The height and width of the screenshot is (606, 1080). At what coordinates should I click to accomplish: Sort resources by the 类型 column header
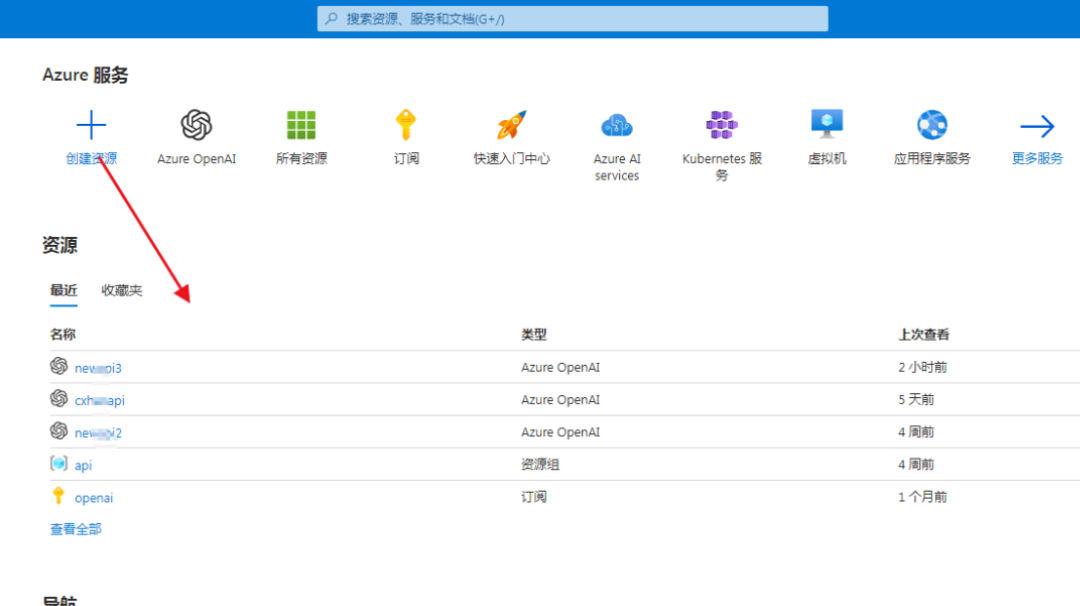(533, 334)
